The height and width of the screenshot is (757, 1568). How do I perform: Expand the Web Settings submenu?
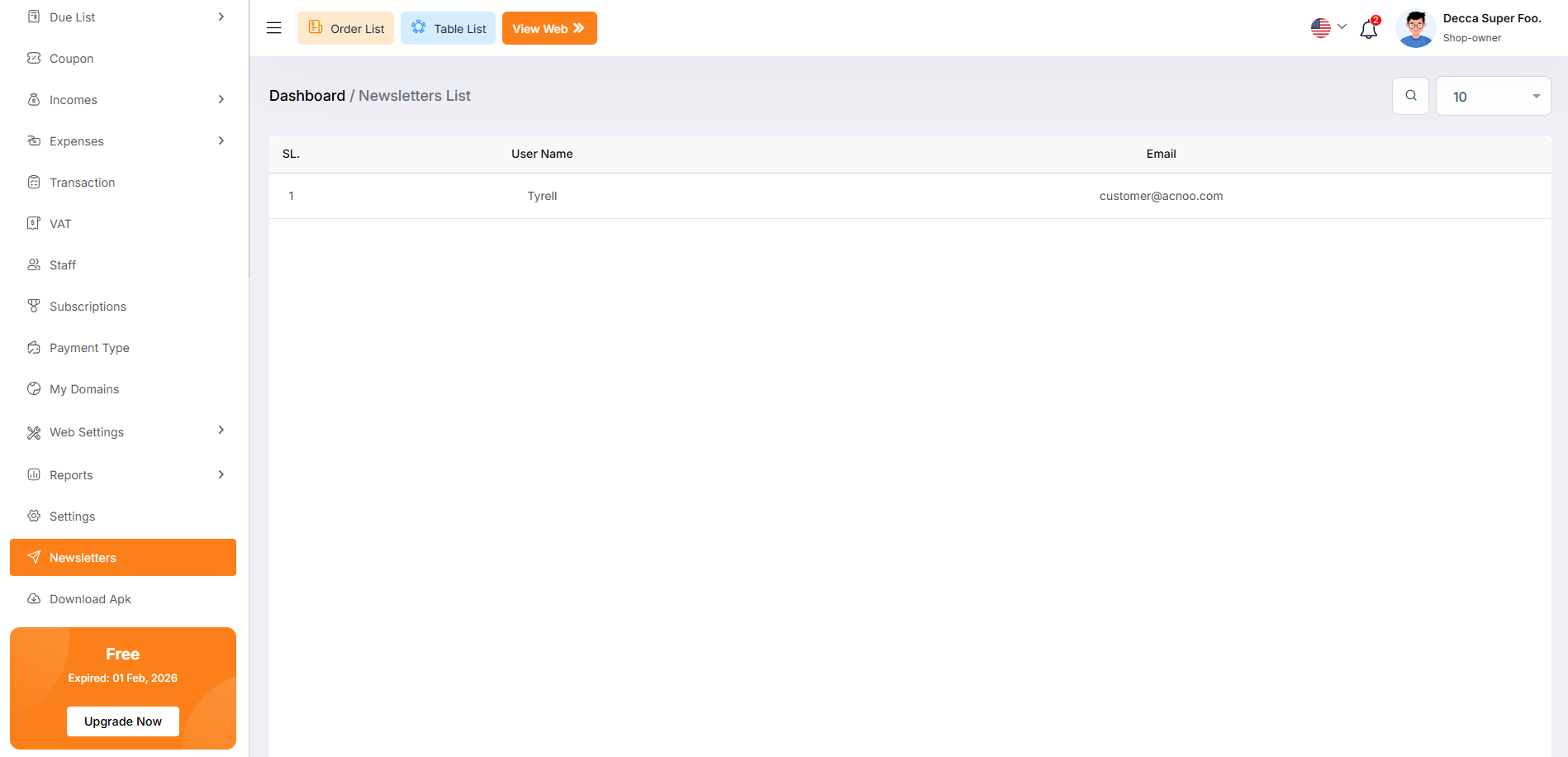point(221,431)
